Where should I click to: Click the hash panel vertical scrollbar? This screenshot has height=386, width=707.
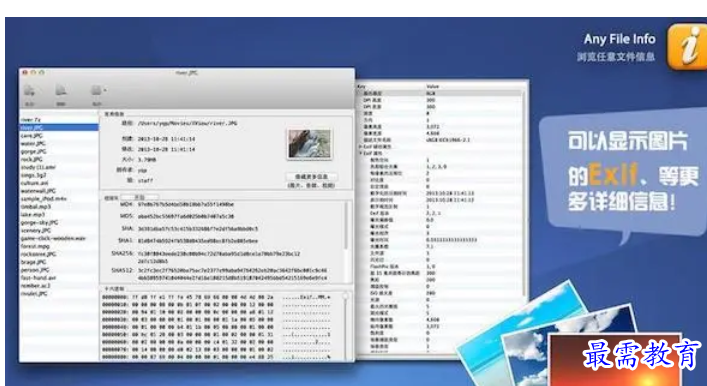coord(346,225)
